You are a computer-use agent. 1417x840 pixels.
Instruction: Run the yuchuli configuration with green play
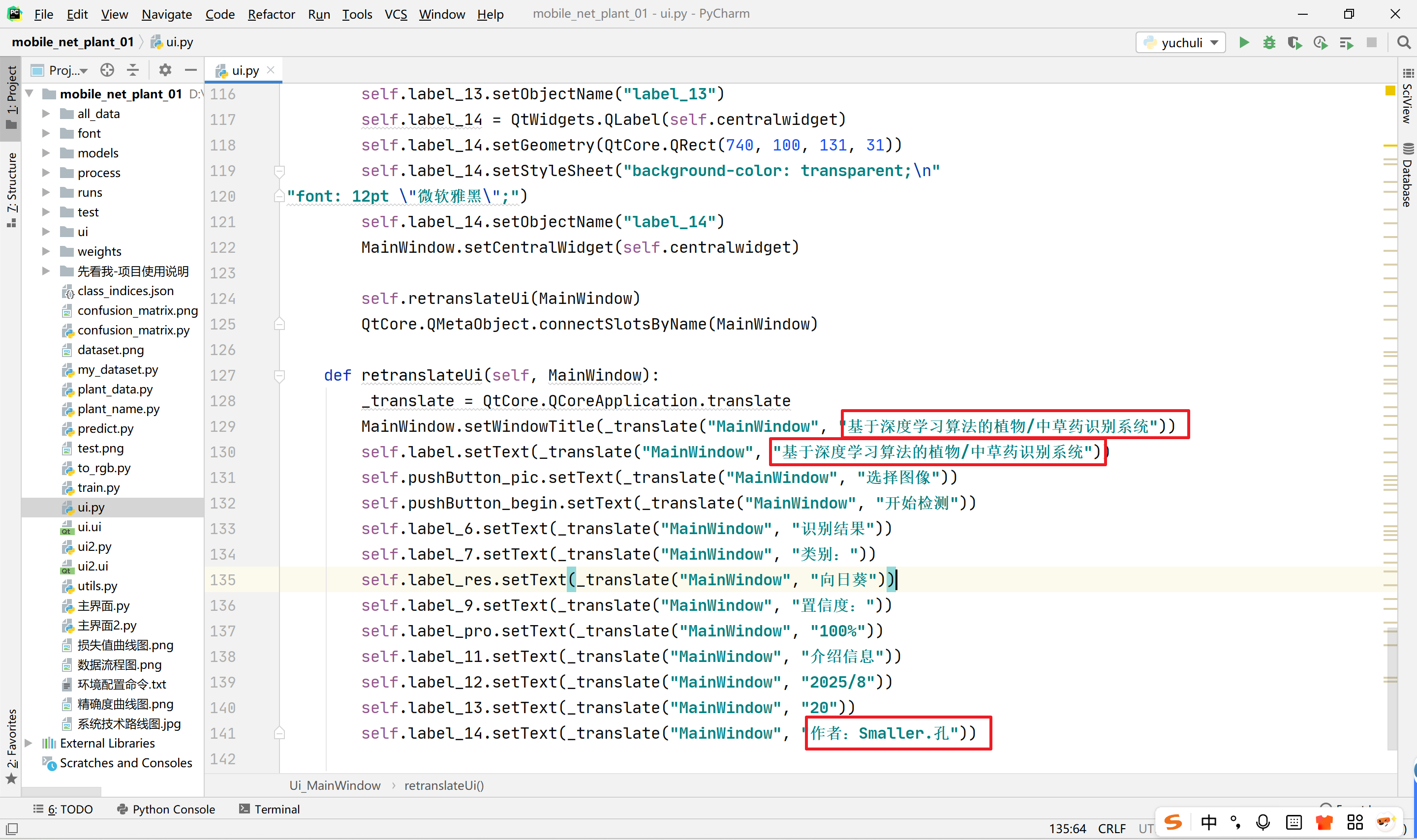(1243, 42)
